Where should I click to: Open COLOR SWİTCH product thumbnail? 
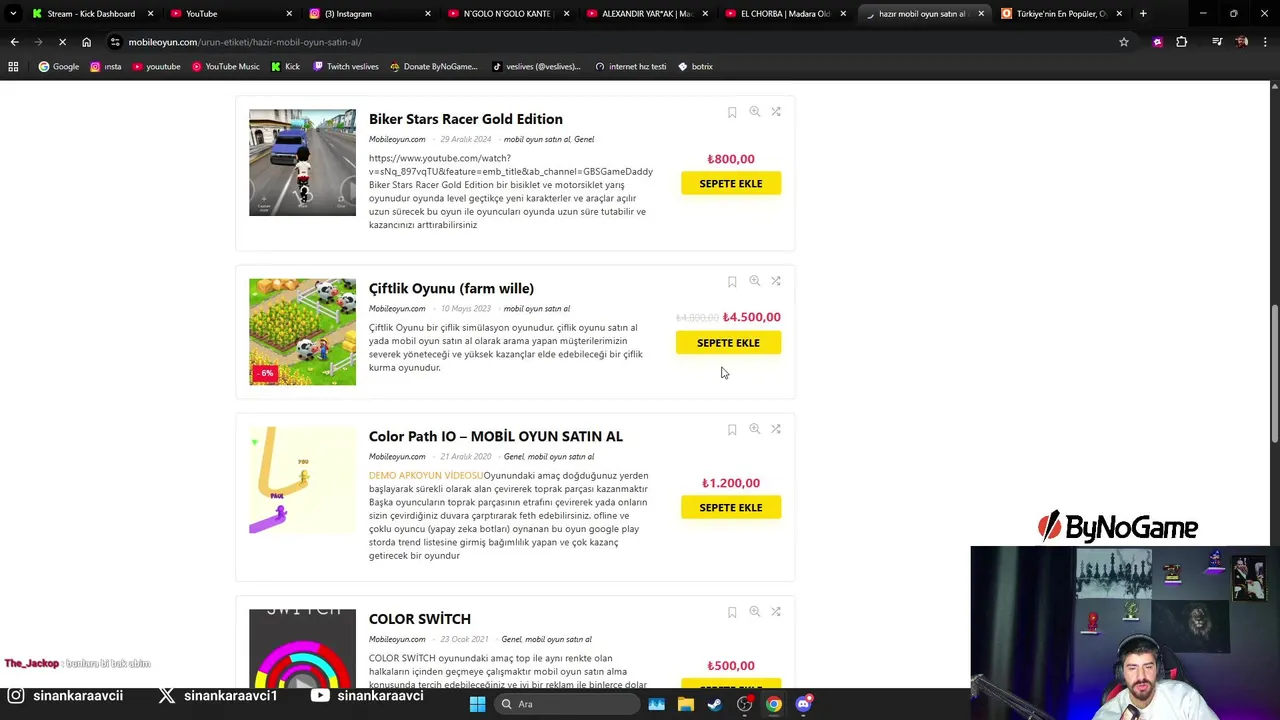pyautogui.click(x=302, y=648)
